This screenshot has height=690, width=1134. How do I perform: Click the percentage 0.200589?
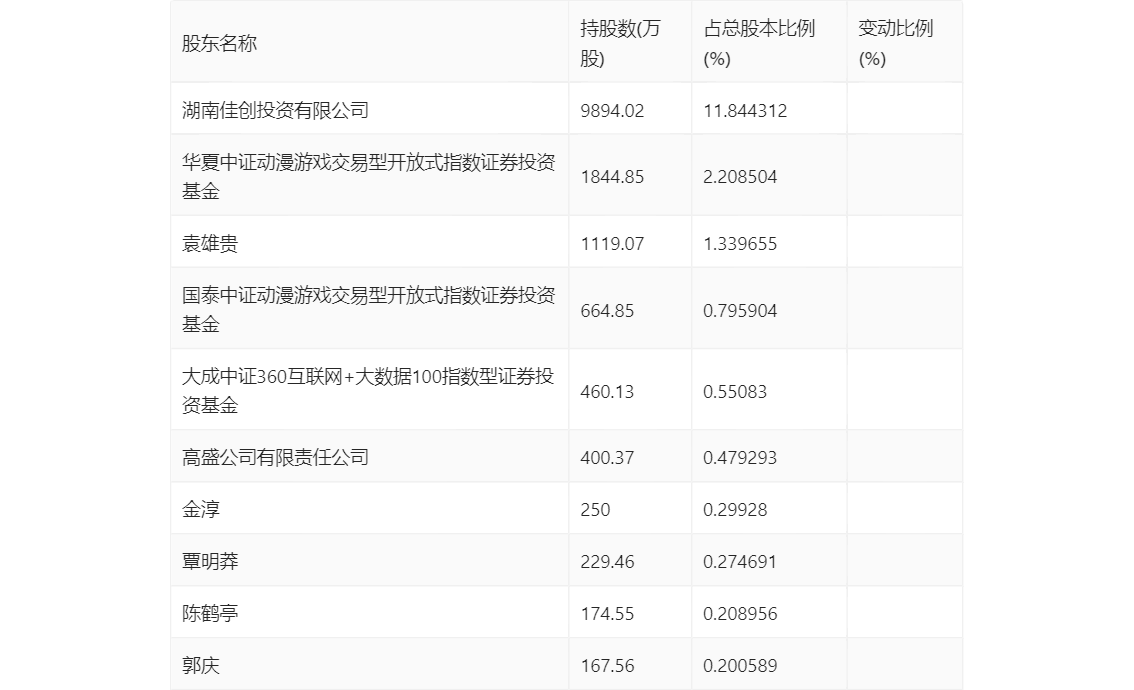[x=740, y=666]
